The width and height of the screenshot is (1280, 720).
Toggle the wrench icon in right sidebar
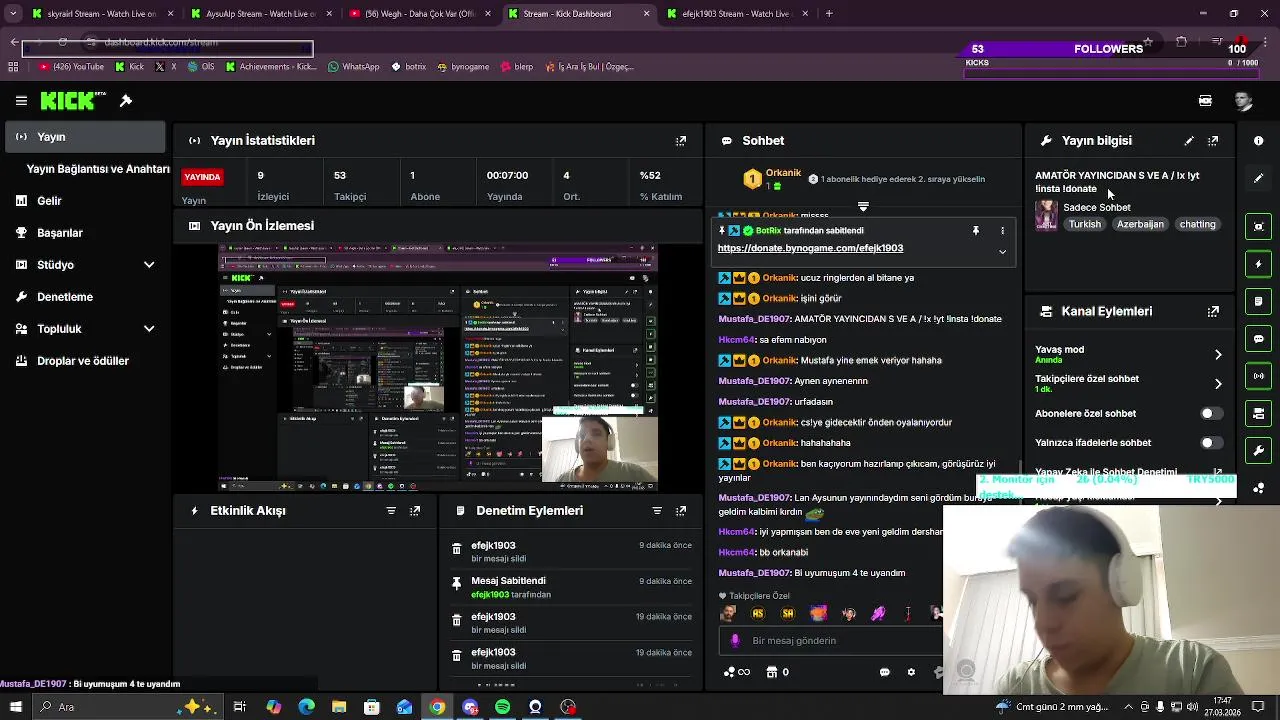point(1258,451)
